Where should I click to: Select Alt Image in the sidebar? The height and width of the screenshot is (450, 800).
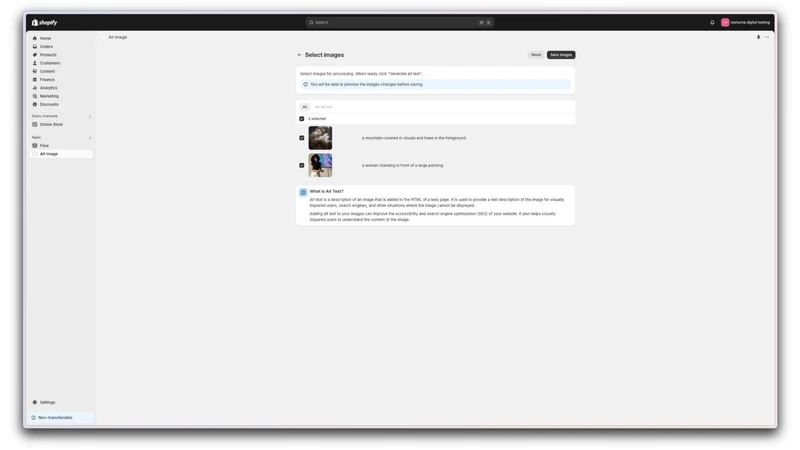62,154
